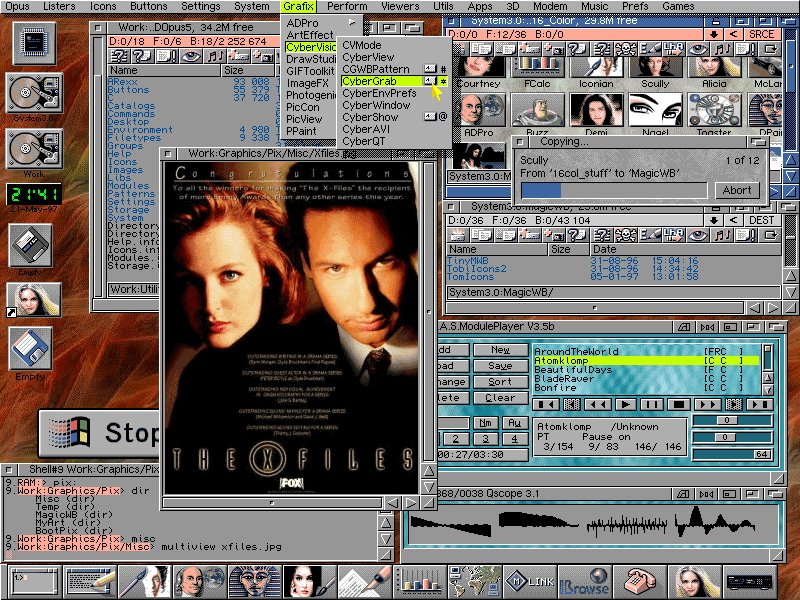The height and width of the screenshot is (600, 800).
Task: Click the music notes icon in 16_Color lister
Action: click(722, 49)
